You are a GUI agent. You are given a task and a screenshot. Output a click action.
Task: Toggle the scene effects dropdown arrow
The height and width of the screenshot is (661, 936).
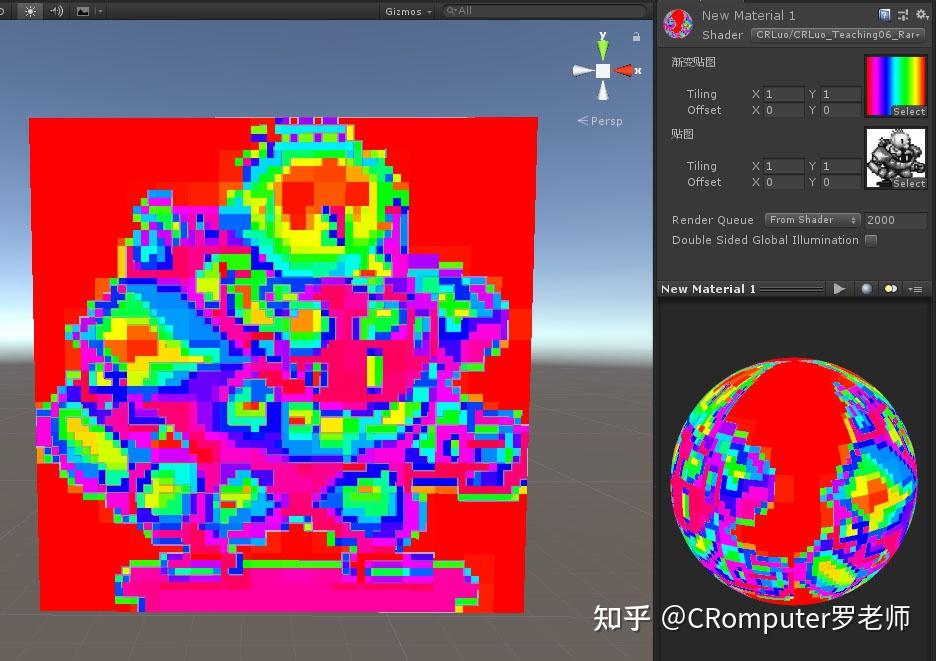(x=100, y=11)
